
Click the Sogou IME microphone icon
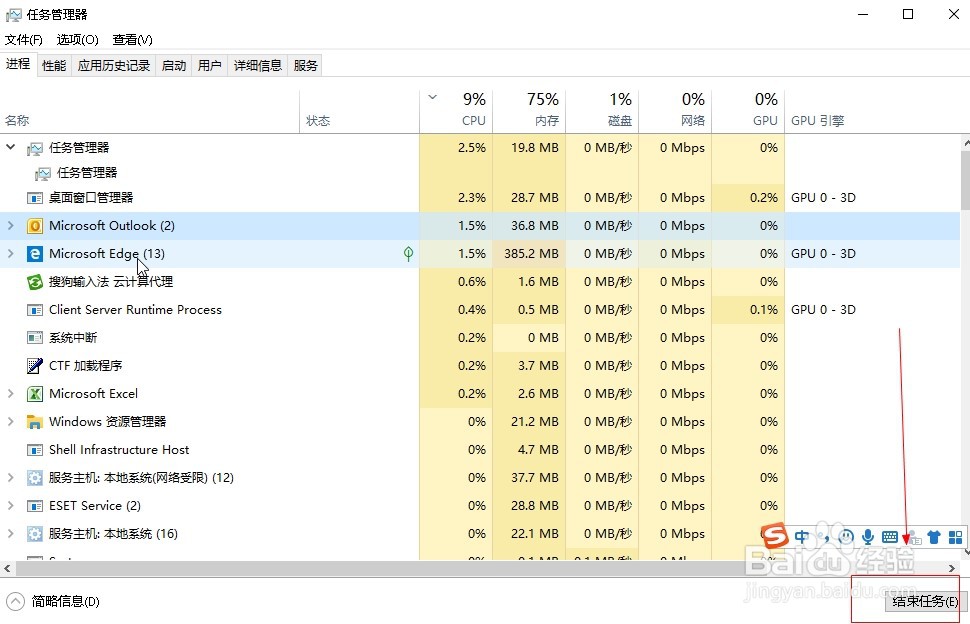(868, 537)
